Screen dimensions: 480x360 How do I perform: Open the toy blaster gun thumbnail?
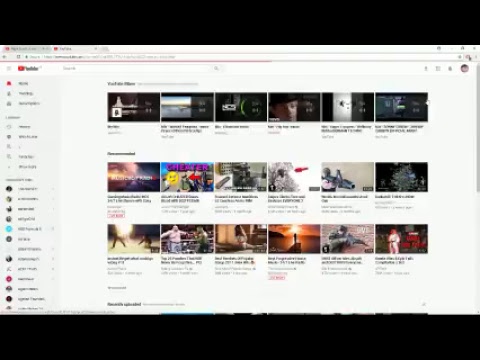click(x=347, y=177)
